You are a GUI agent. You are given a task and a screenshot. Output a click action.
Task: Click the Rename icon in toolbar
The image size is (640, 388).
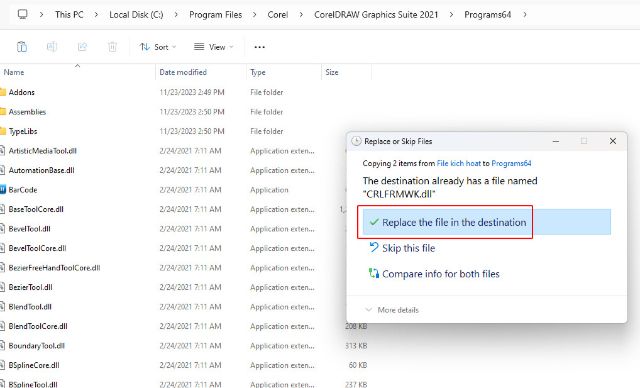click(x=52, y=47)
